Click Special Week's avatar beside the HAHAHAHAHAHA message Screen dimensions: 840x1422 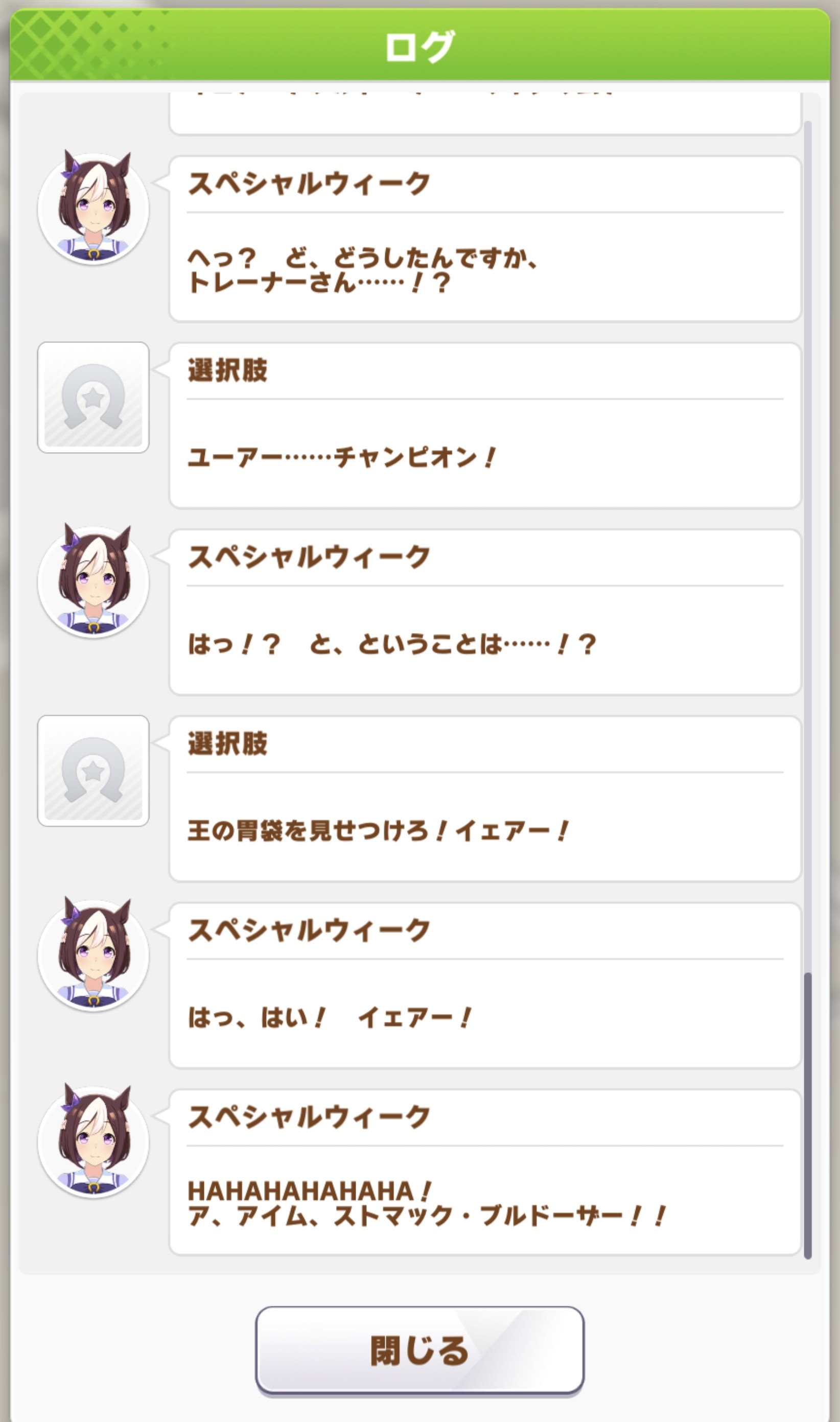[94, 1141]
